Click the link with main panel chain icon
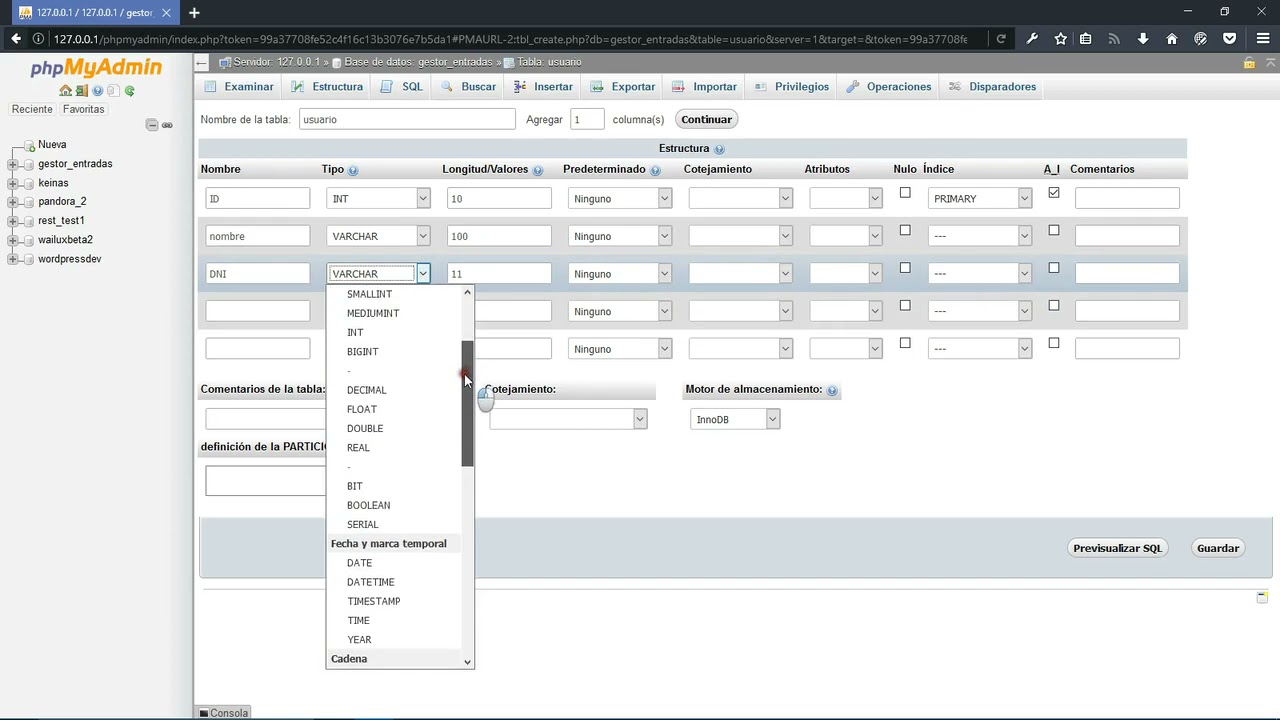Image resolution: width=1280 pixels, height=720 pixels. point(167,125)
